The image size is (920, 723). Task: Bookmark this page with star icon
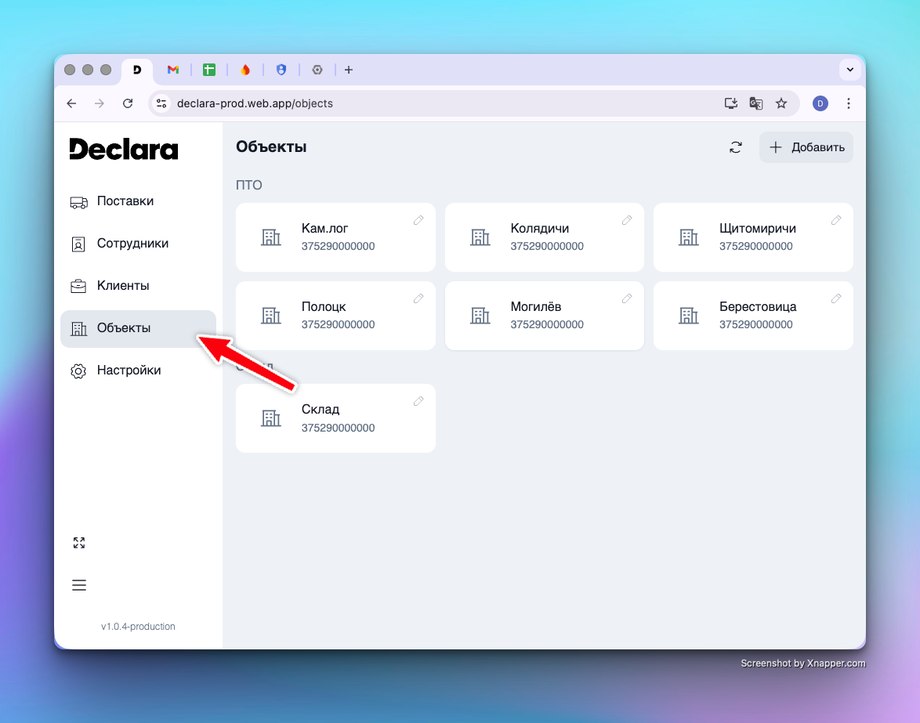pyautogui.click(x=781, y=103)
